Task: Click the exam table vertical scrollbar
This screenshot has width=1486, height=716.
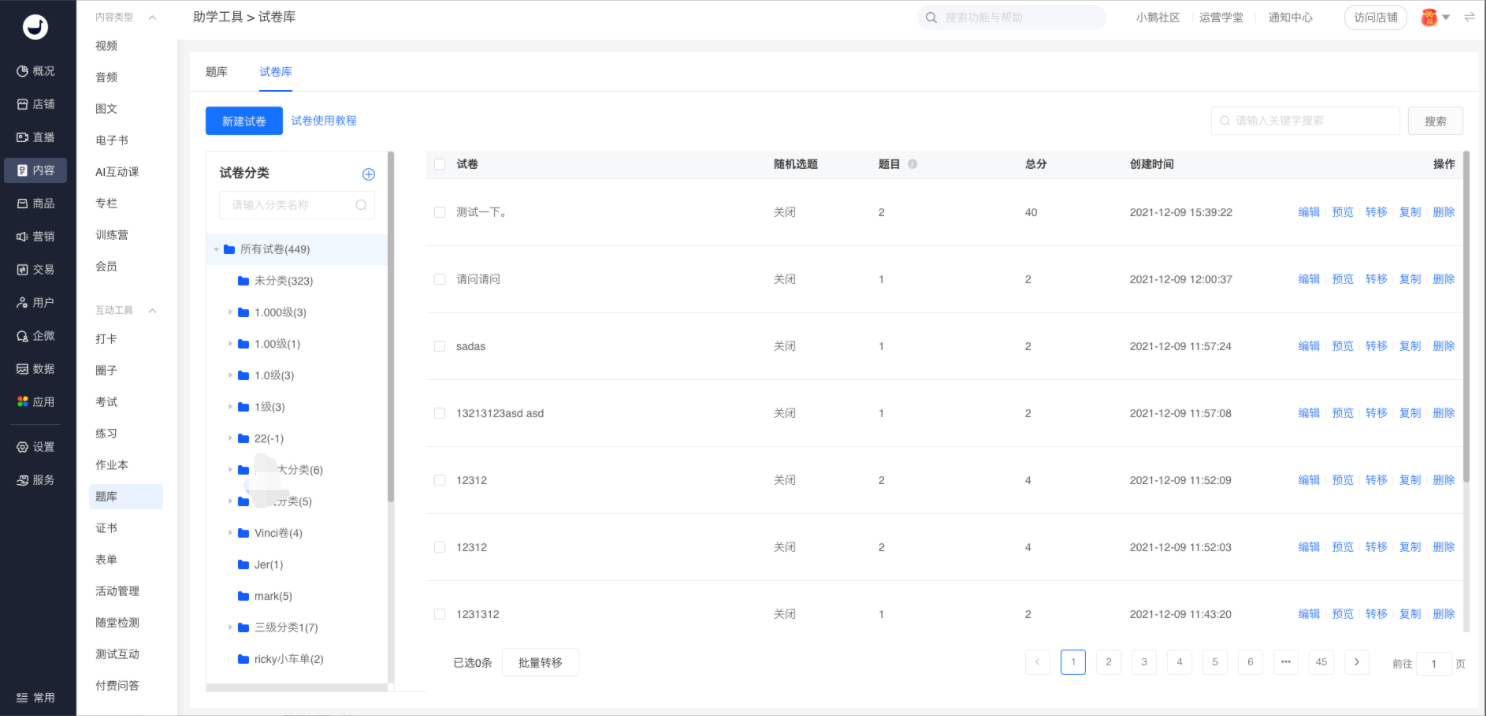Action: (x=1466, y=317)
